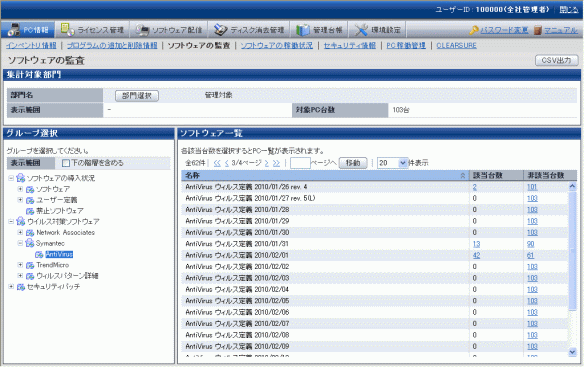Click the ウイルス対策ソフトウェア group icon
Image resolution: width=584 pixels, height=367 pixels.
pos(21,222)
